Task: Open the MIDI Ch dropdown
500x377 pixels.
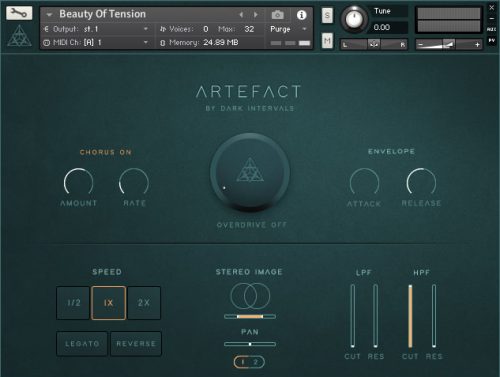Action: 97,42
